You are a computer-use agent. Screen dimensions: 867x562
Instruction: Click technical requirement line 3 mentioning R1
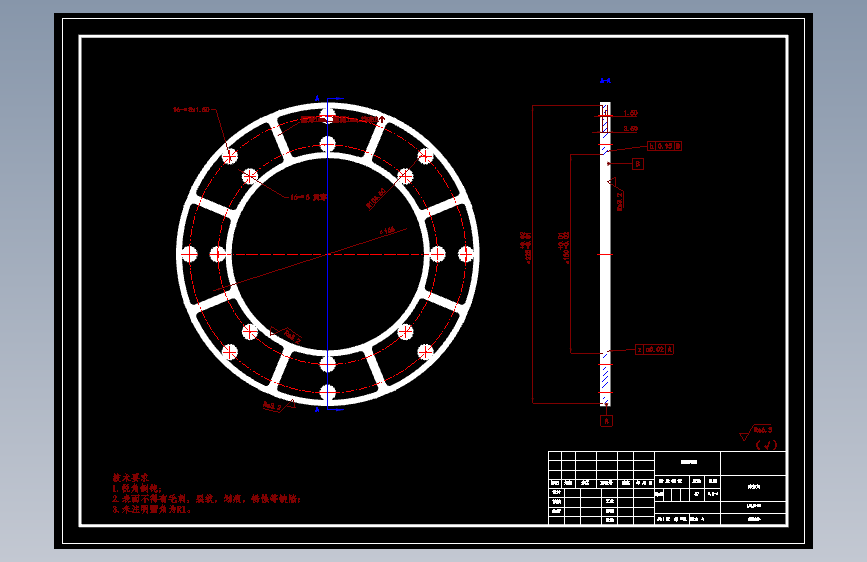[152, 509]
